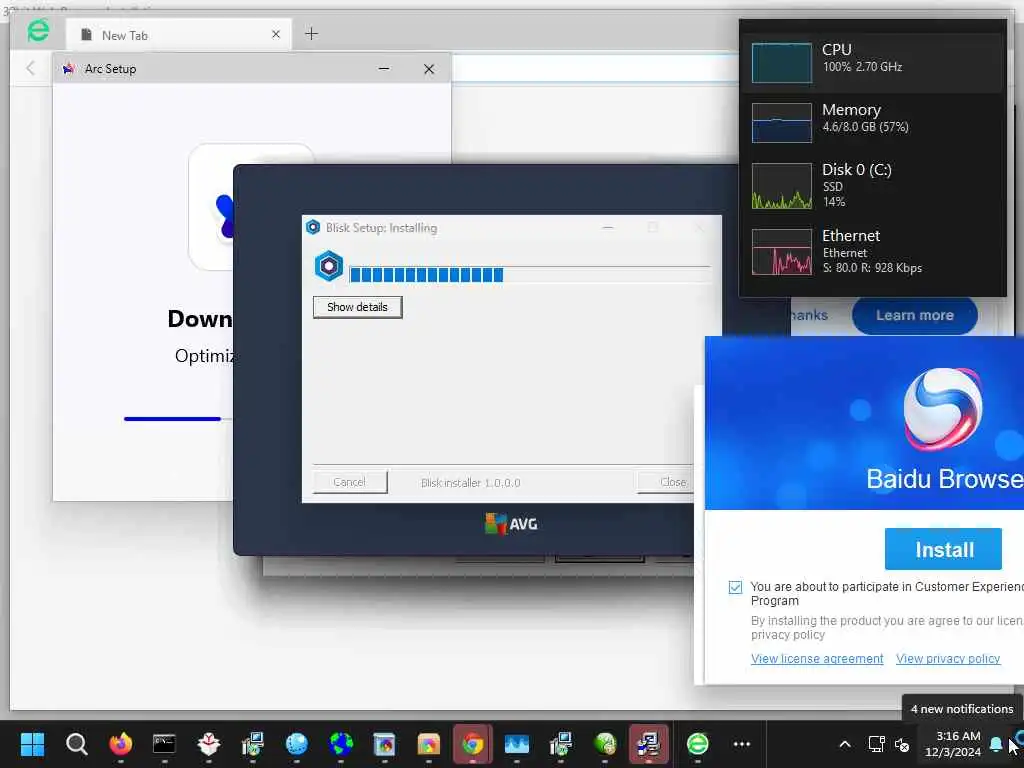Click the Arc Setup title bar icon
The height and width of the screenshot is (768, 1024).
[69, 69]
